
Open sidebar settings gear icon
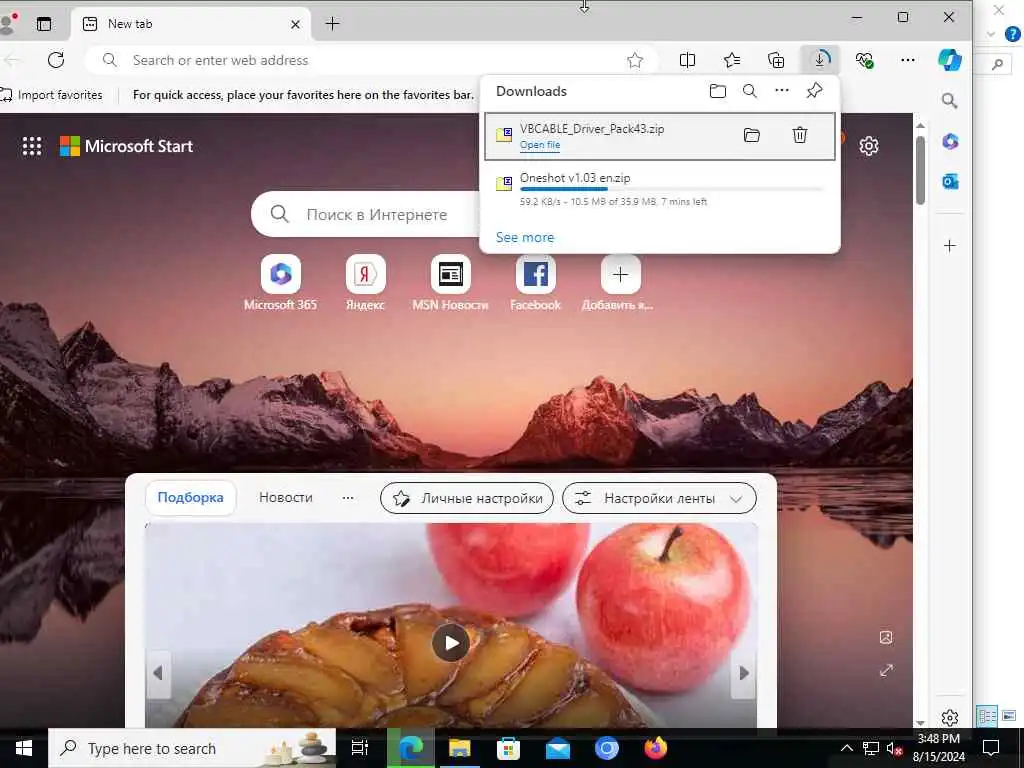pyautogui.click(x=950, y=718)
